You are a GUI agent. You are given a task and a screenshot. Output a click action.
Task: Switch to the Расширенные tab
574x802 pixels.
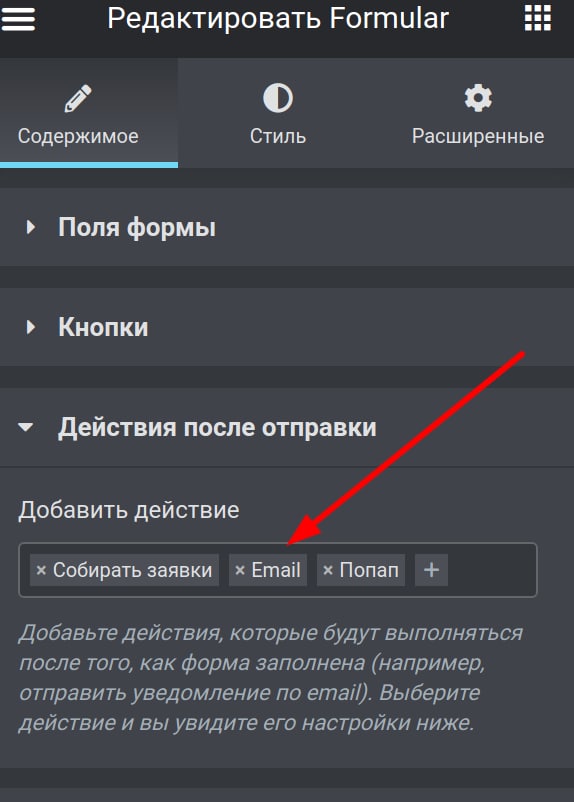coord(478,113)
